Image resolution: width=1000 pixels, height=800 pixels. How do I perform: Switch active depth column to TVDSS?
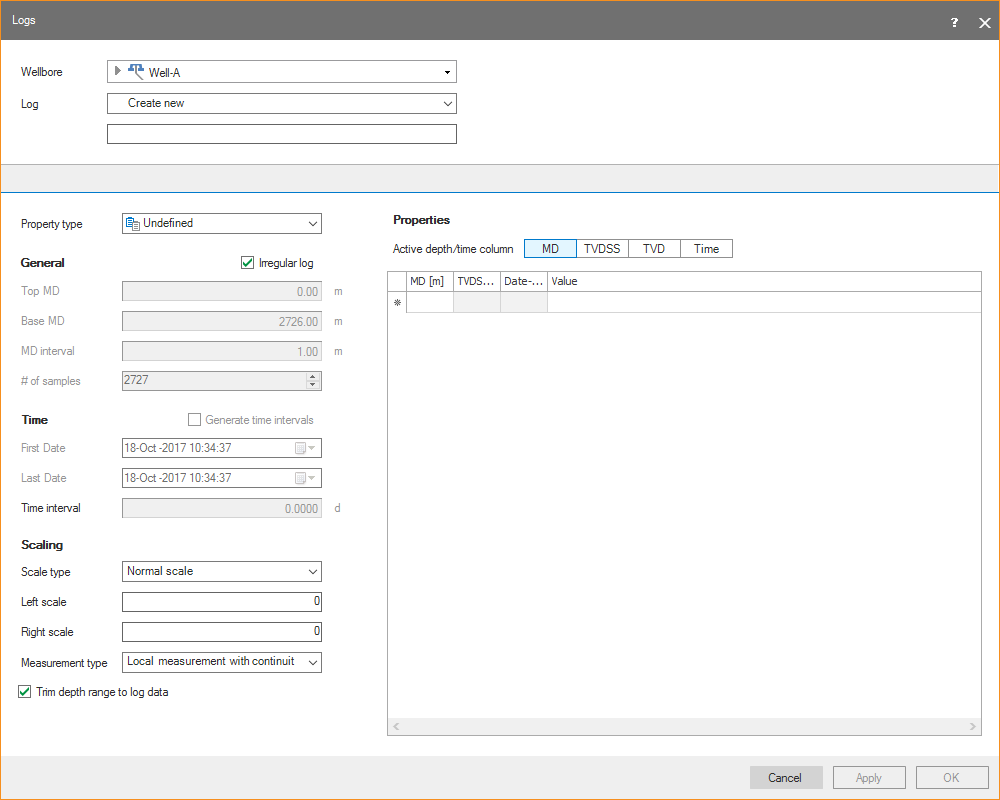602,249
